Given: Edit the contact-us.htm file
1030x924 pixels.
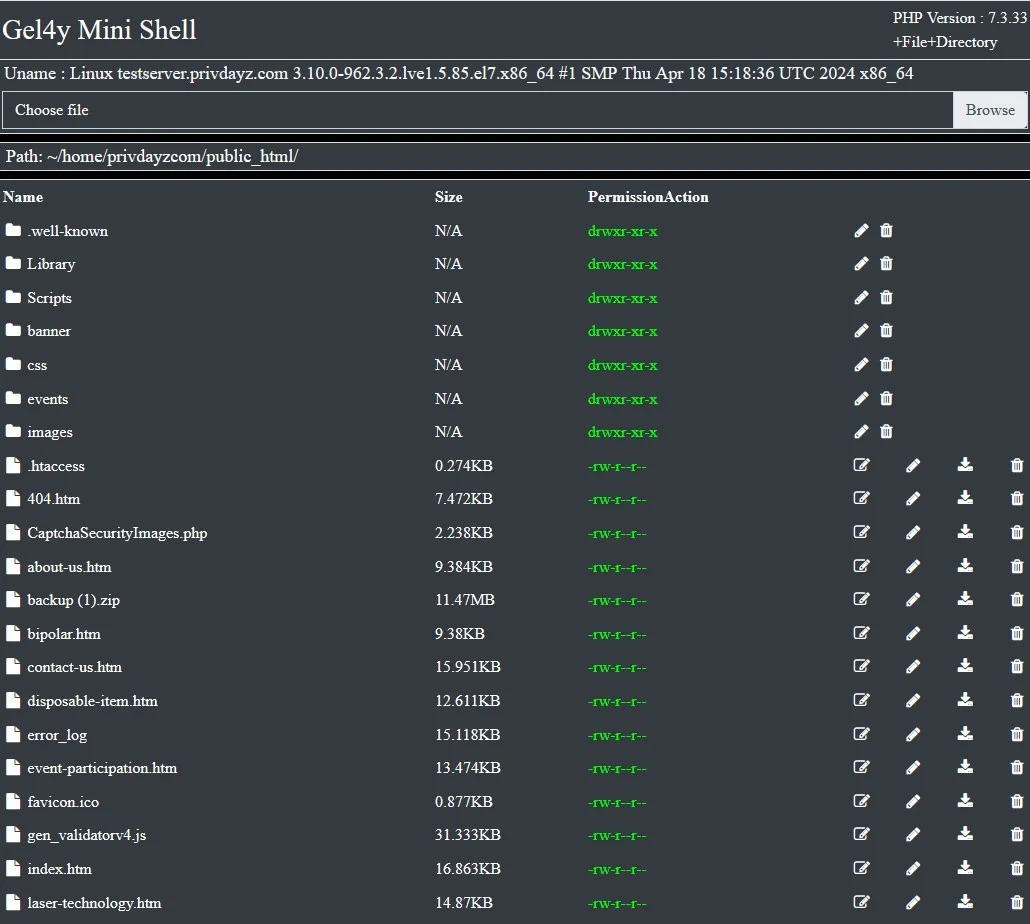Looking at the screenshot, I should click(862, 666).
